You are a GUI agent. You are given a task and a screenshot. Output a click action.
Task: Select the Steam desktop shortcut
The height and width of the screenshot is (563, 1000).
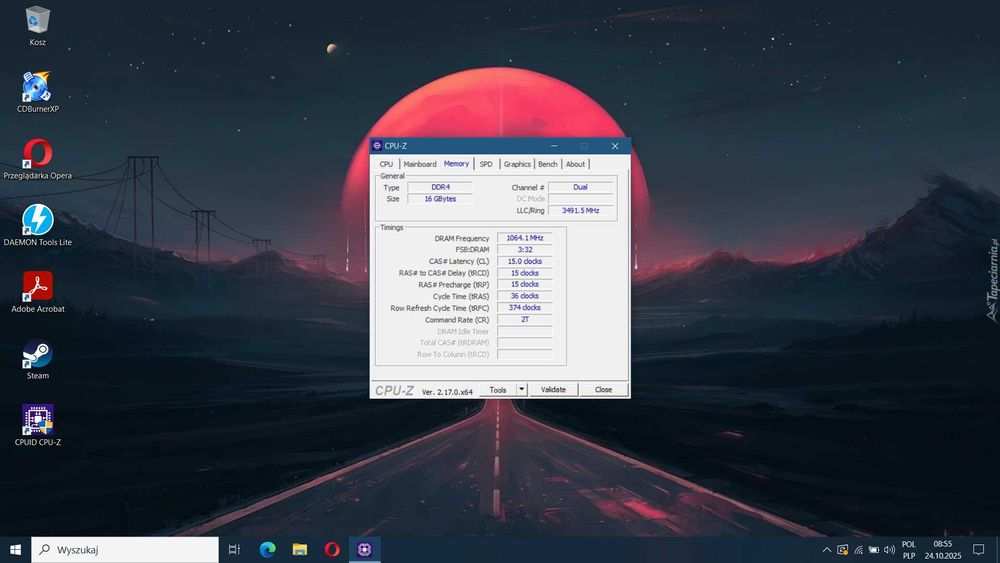pyautogui.click(x=37, y=358)
